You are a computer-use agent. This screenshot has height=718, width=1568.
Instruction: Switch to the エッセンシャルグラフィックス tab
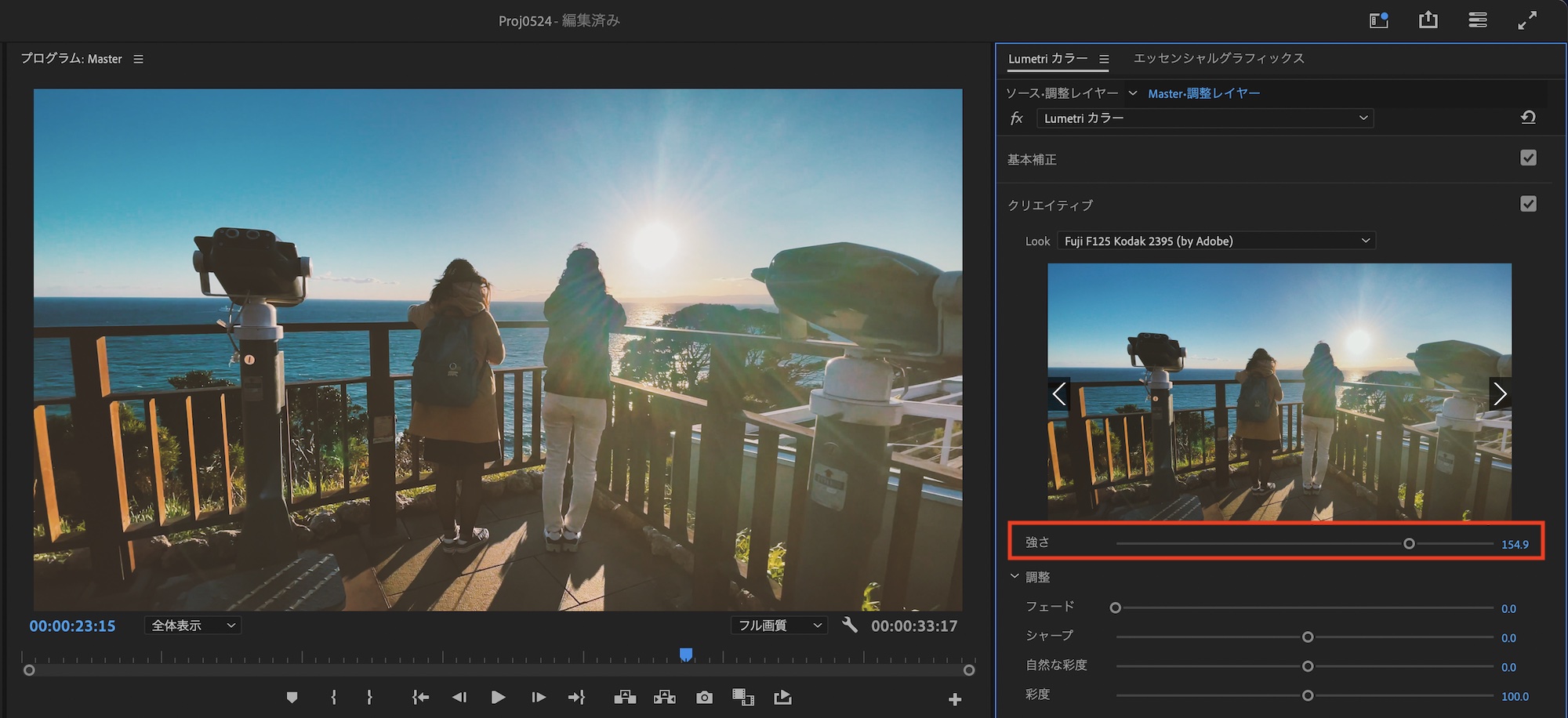click(x=1218, y=58)
